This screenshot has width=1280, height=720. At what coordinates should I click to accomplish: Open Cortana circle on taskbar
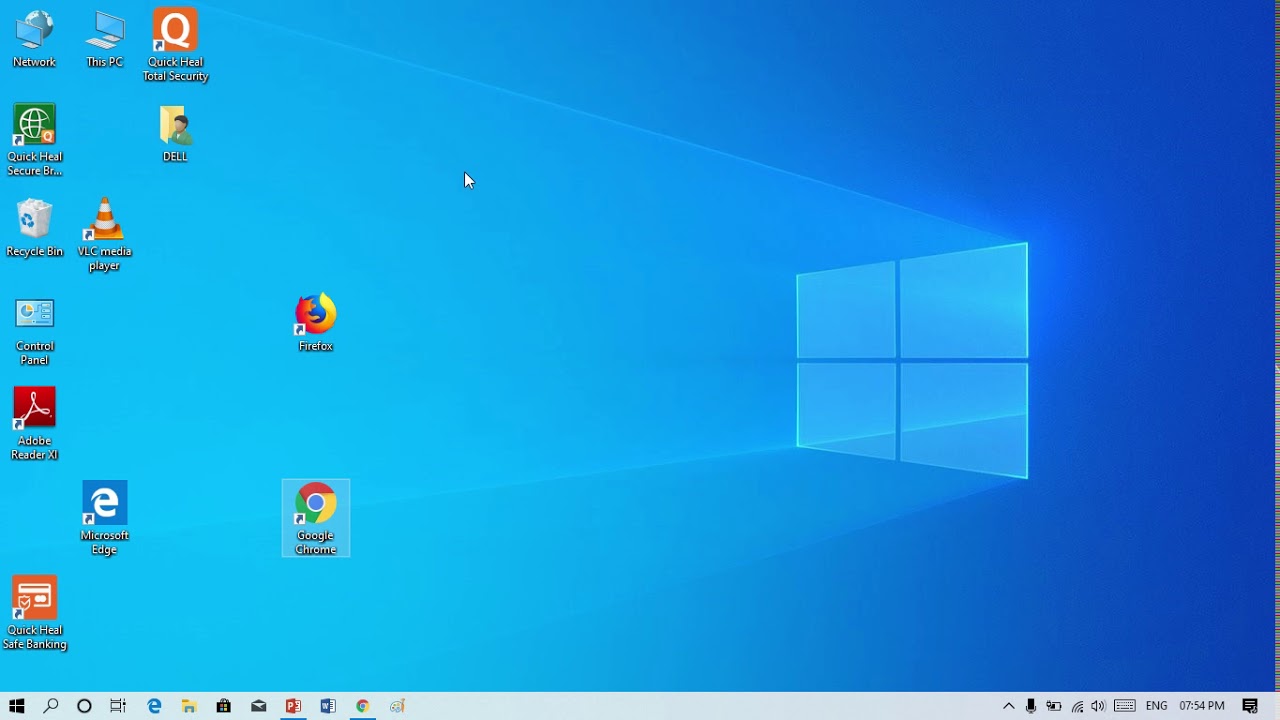[x=85, y=706]
